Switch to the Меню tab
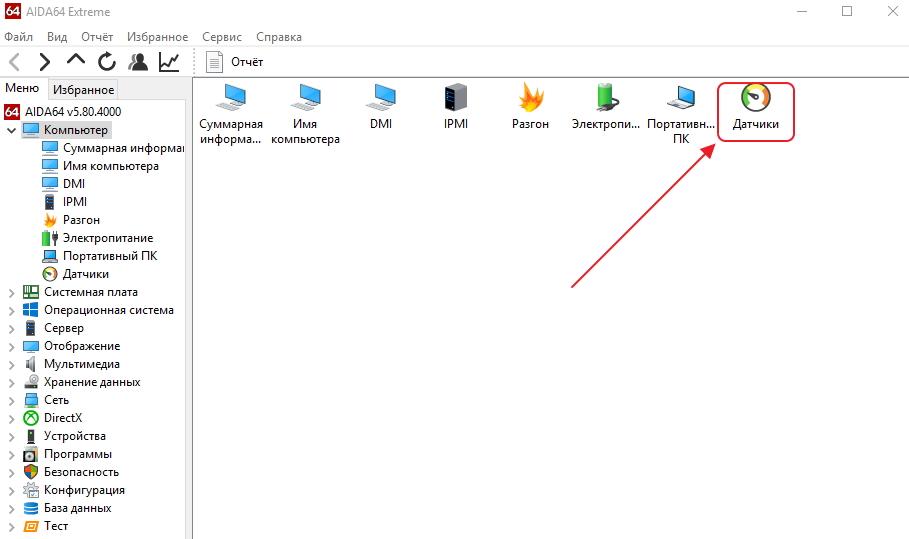The image size is (909, 539). pyautogui.click(x=22, y=88)
